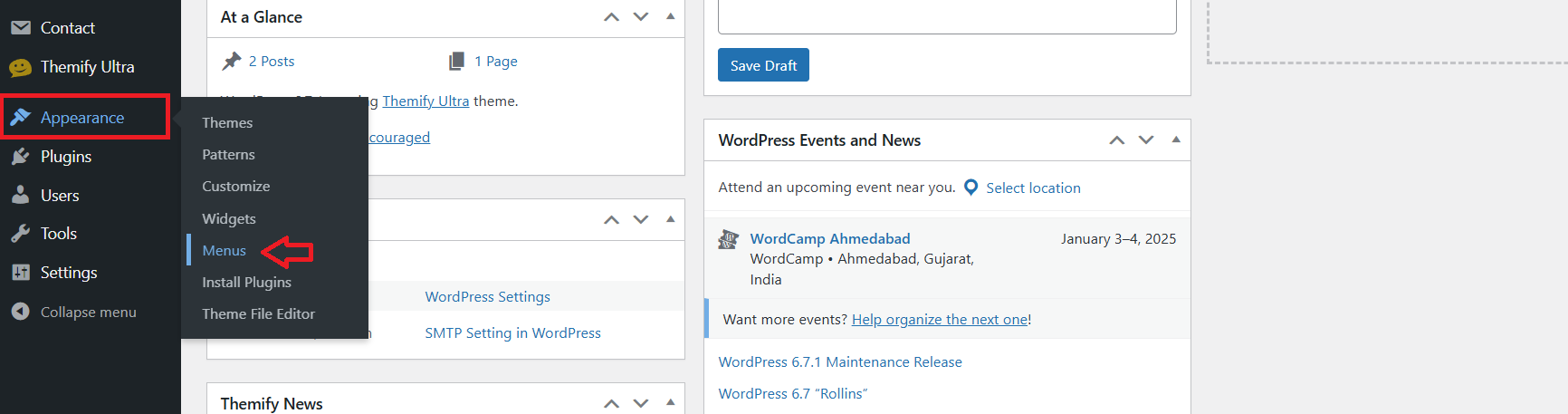Select Theme File Editor from submenu
Viewport: 1568px width, 414px height.
click(258, 313)
